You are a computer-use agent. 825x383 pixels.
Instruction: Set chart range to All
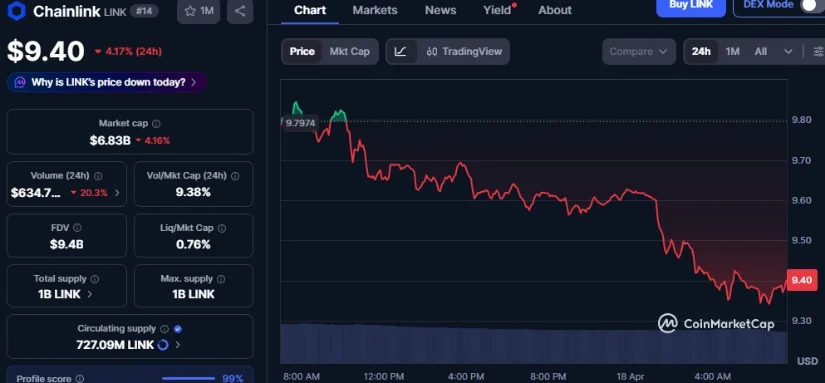click(x=760, y=52)
